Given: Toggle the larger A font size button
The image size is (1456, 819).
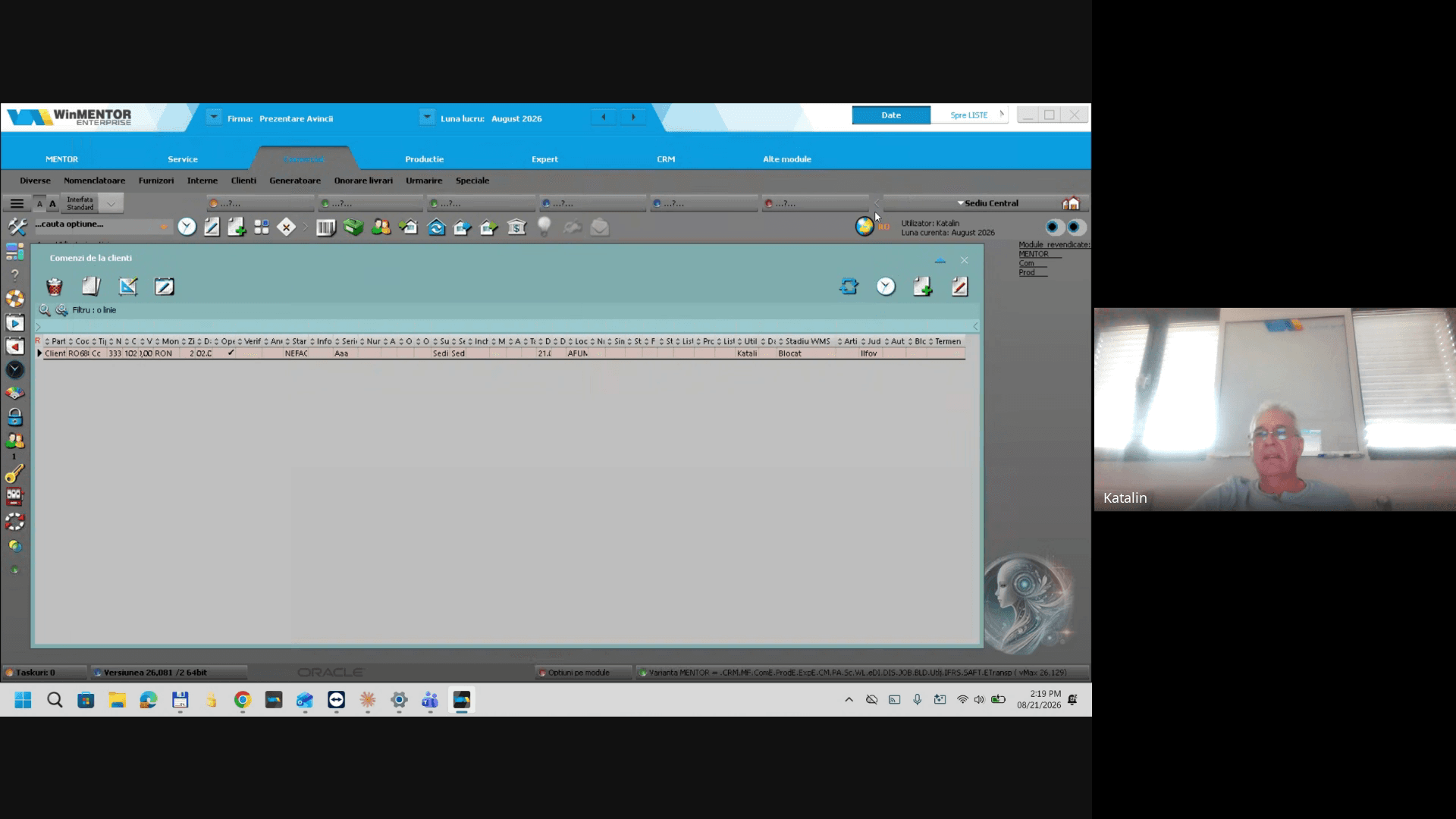Looking at the screenshot, I should (52, 203).
